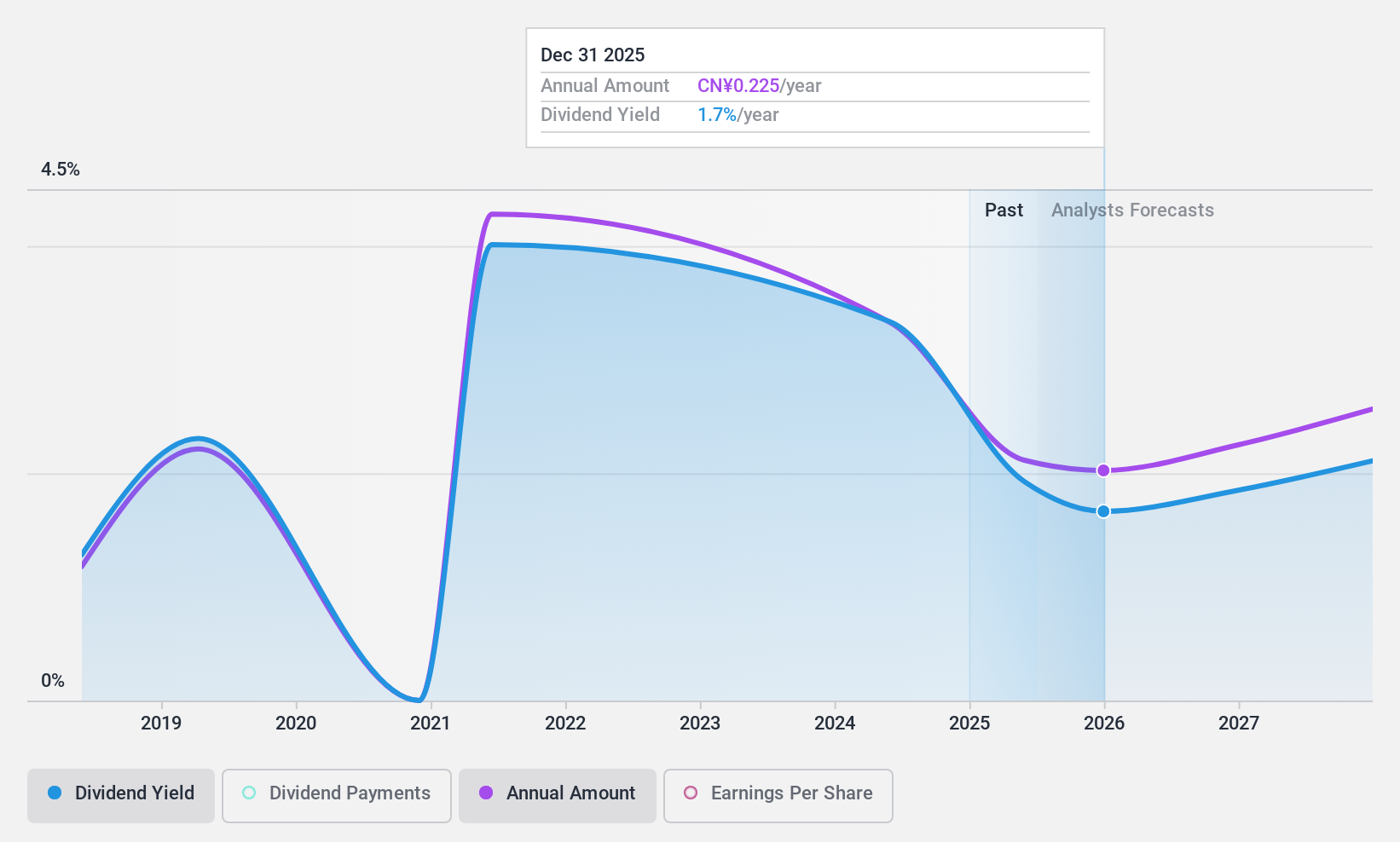Toggle the Annual Amount series
The width and height of the screenshot is (1400, 842).
click(558, 796)
